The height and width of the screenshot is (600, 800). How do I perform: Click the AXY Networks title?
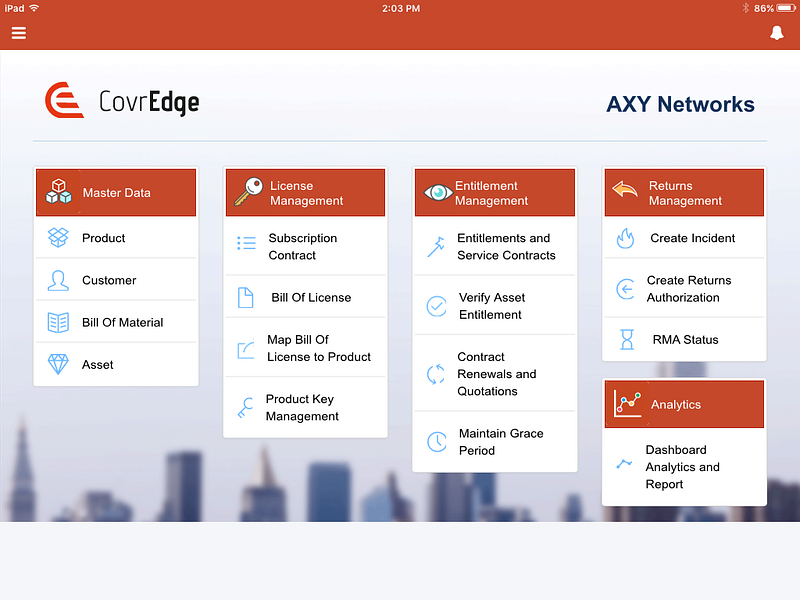(680, 104)
